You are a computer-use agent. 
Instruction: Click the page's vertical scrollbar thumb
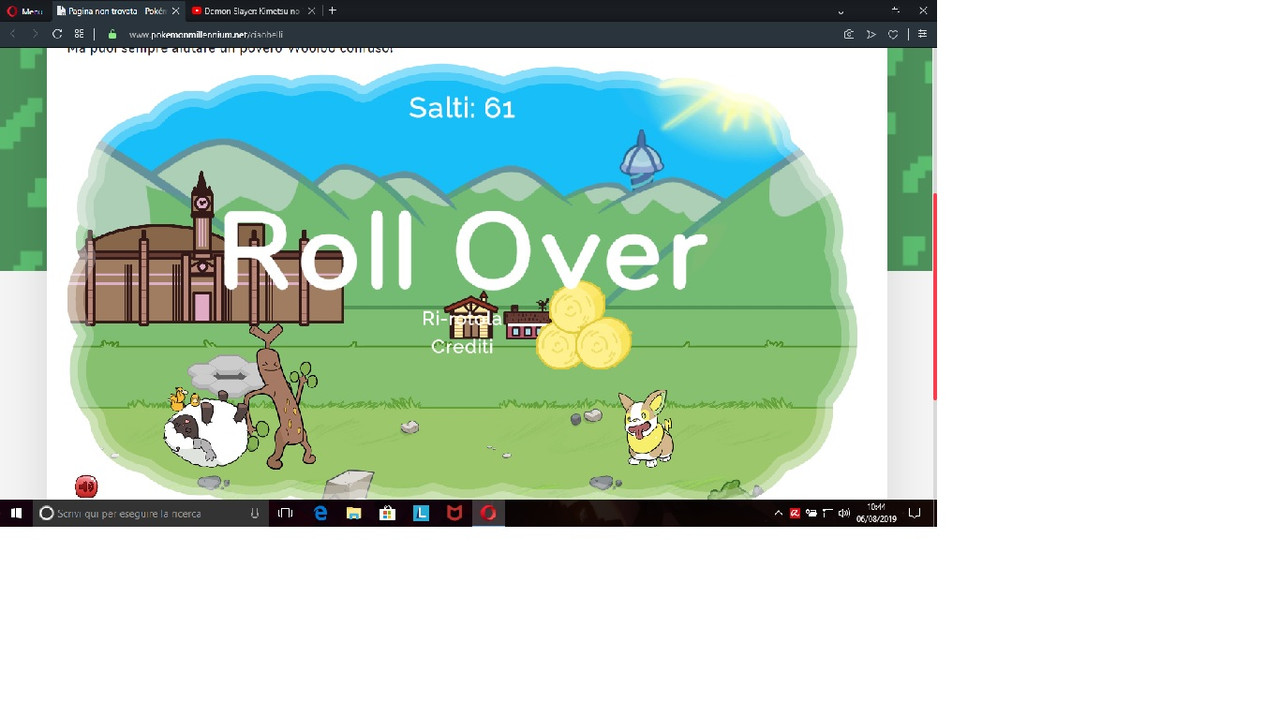tap(934, 296)
